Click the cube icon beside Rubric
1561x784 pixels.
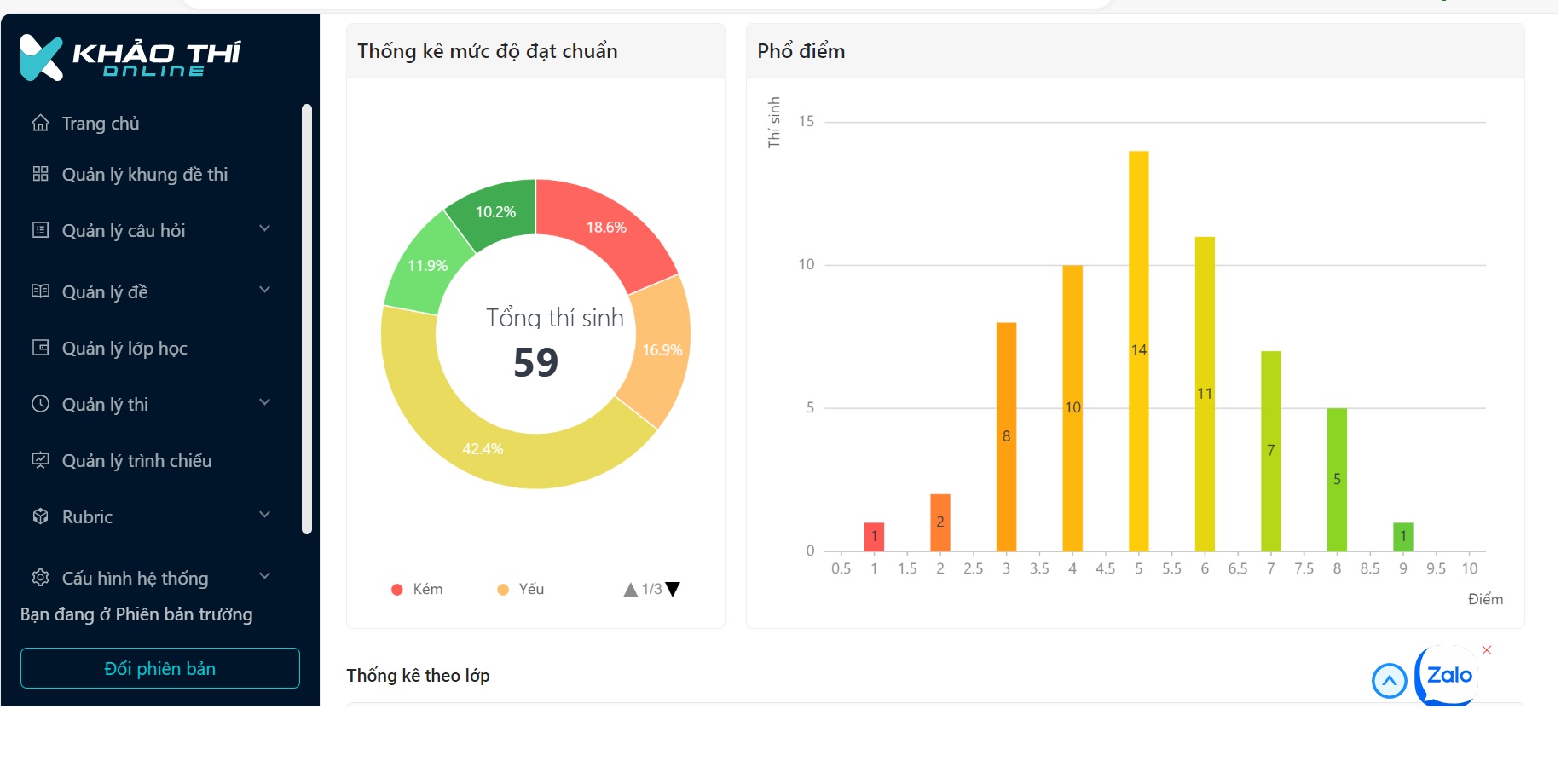(x=40, y=516)
